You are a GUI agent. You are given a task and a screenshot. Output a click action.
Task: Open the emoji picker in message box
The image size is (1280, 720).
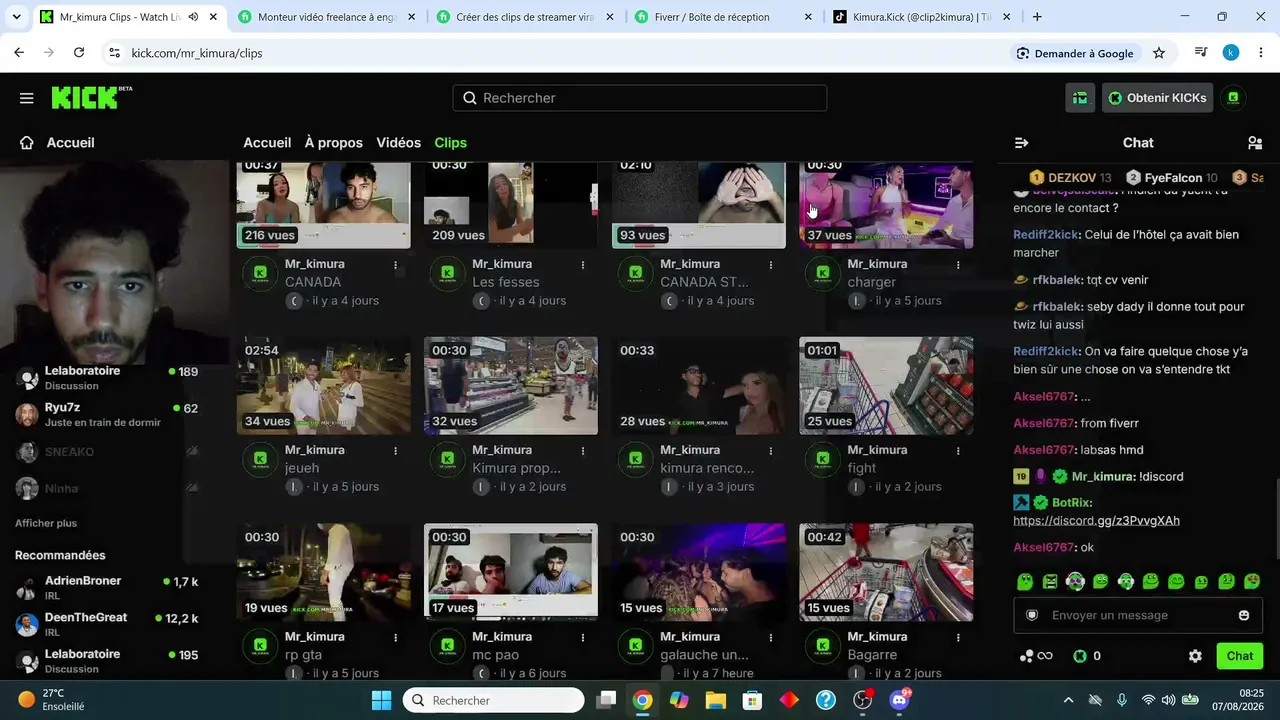pyautogui.click(x=1244, y=615)
